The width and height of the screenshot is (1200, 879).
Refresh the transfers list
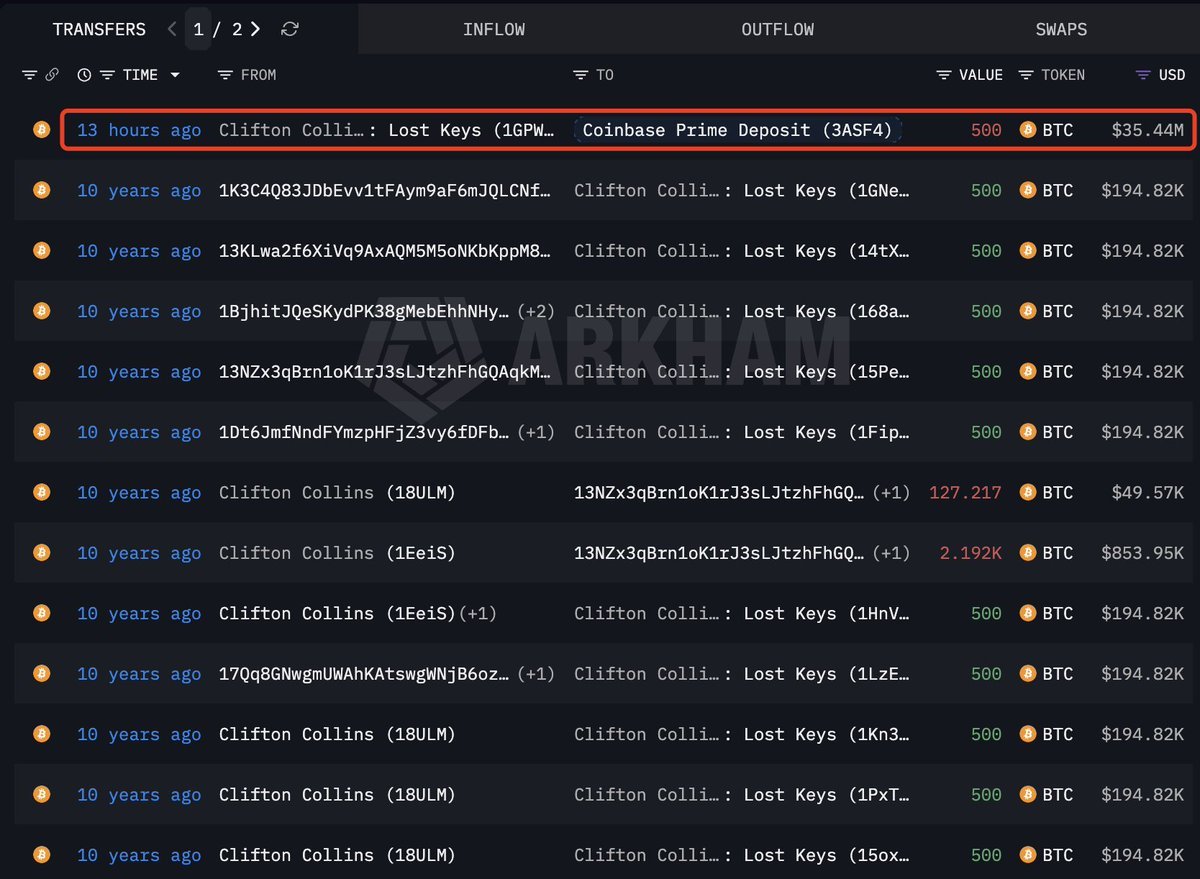289,29
